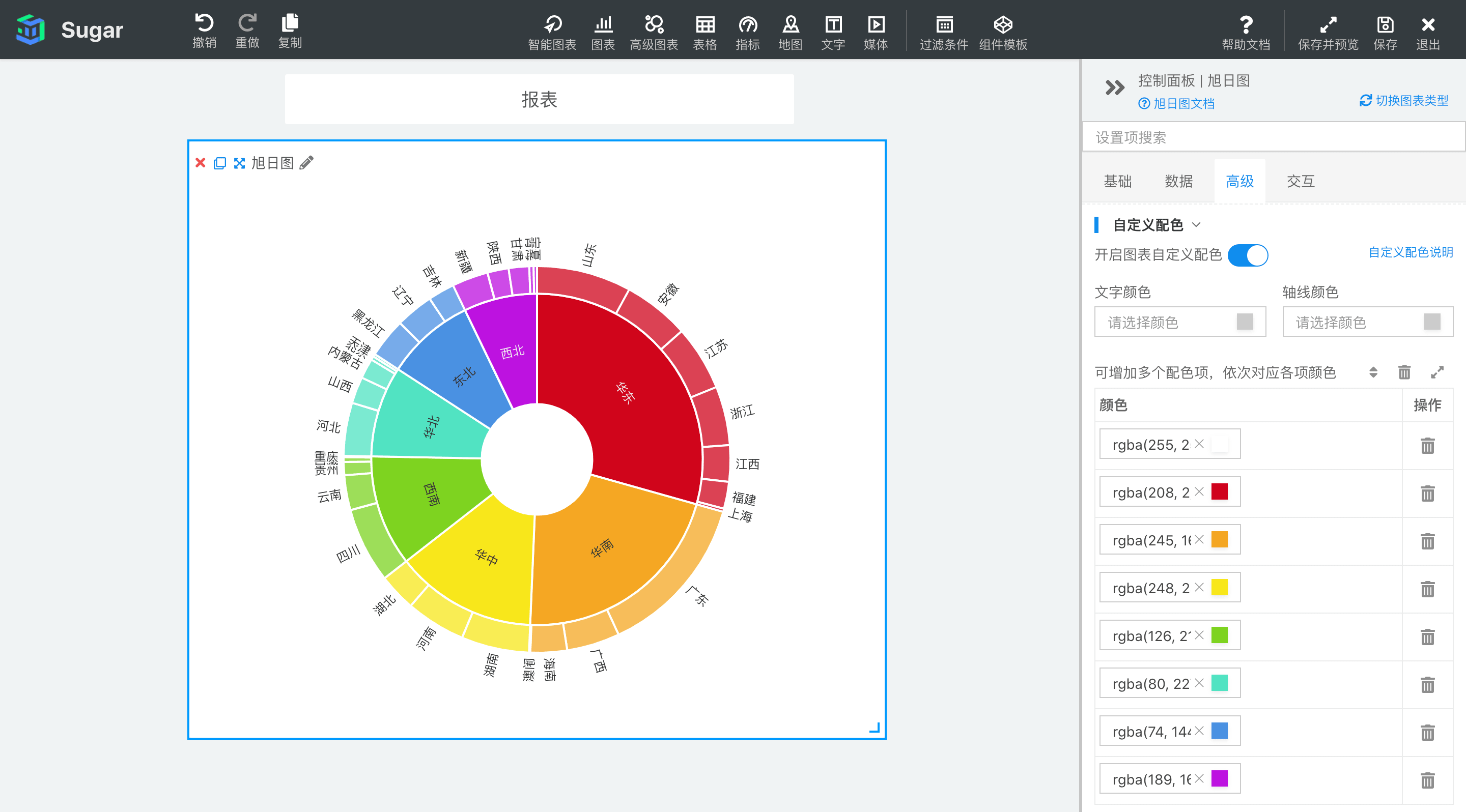This screenshot has width=1466, height=812.
Task: Open the 文字颜色 color picker
Action: point(1180,322)
